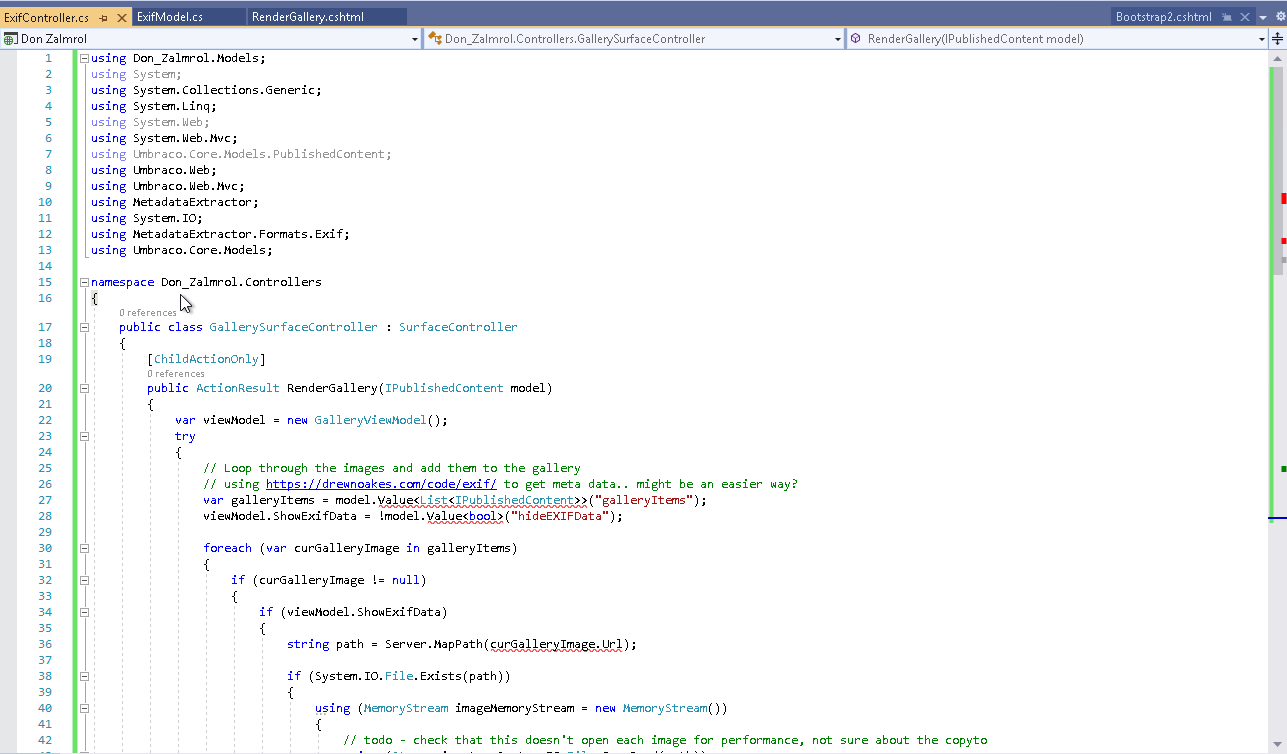This screenshot has width=1287, height=754.
Task: Click 'using Umbraco.Core.Models.PublishedContent;' line
Action: [x=241, y=154]
